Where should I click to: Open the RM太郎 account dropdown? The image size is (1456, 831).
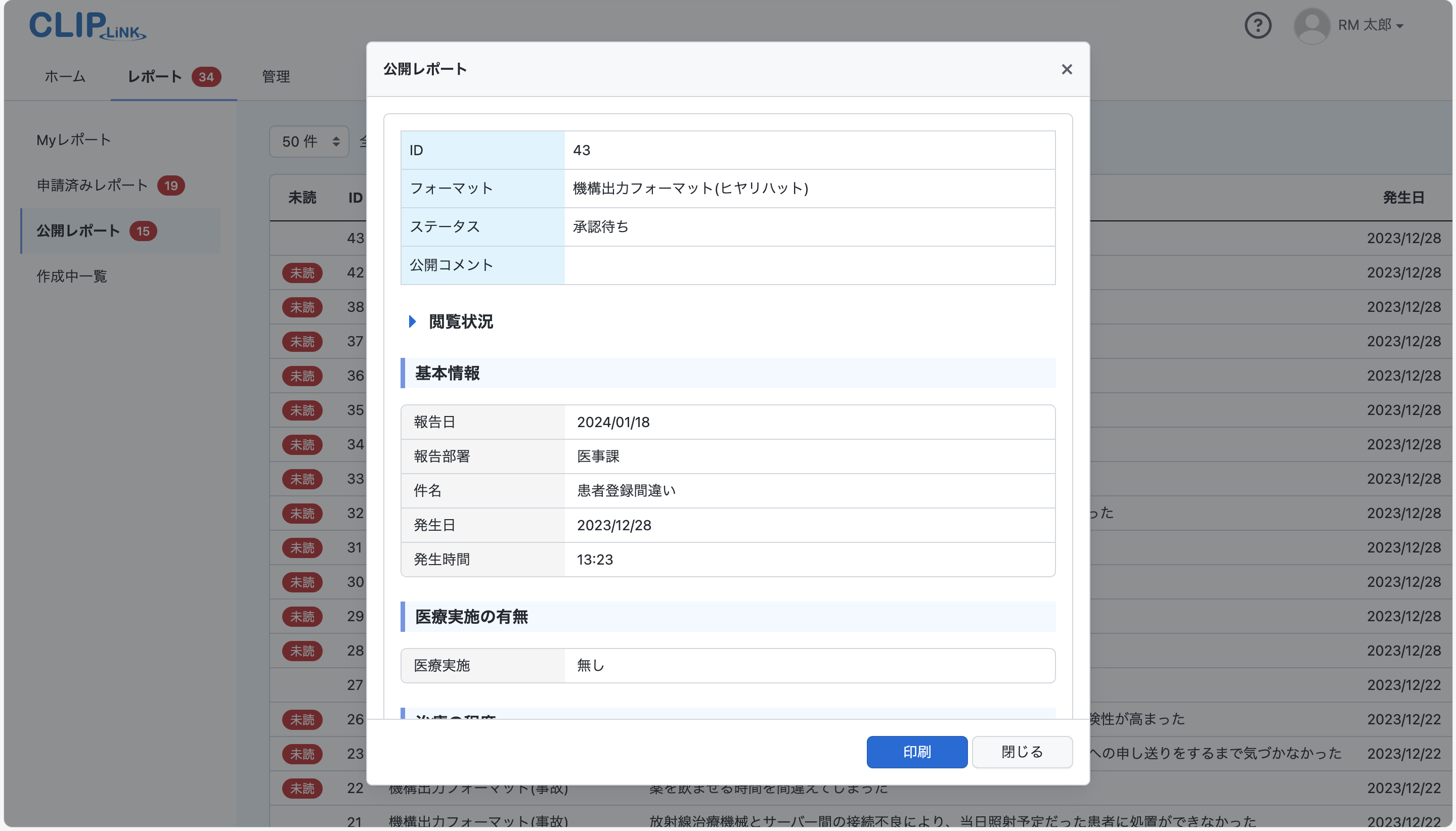pos(1370,25)
